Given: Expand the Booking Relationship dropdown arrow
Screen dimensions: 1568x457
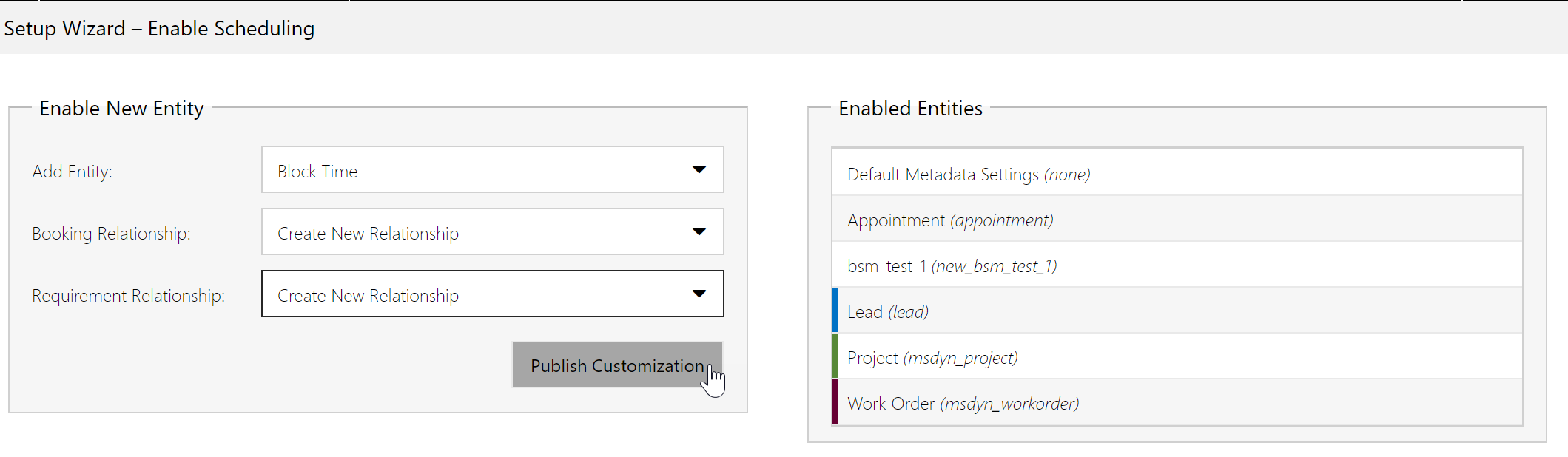Looking at the screenshot, I should (699, 231).
